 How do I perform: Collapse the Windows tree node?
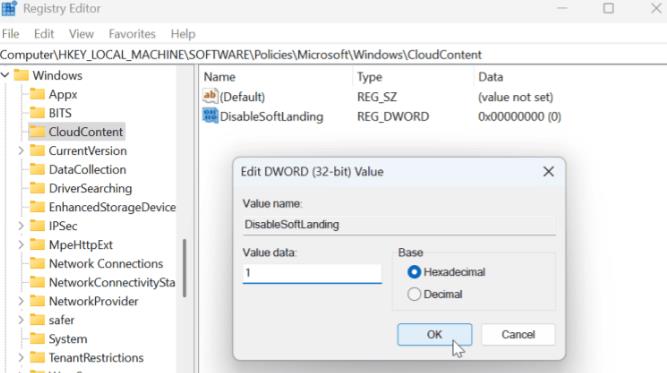pos(5,75)
